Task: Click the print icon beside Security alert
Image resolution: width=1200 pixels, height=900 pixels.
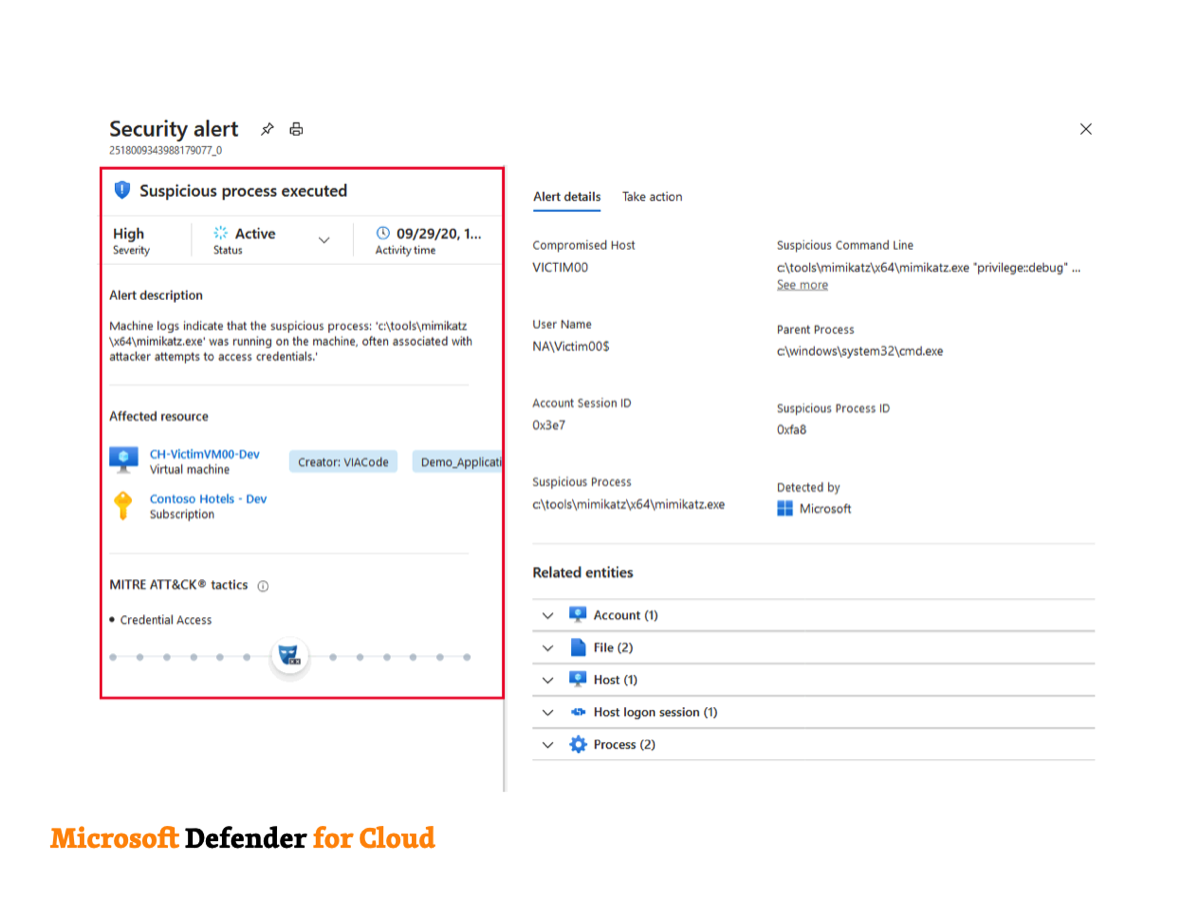Action: 296,129
